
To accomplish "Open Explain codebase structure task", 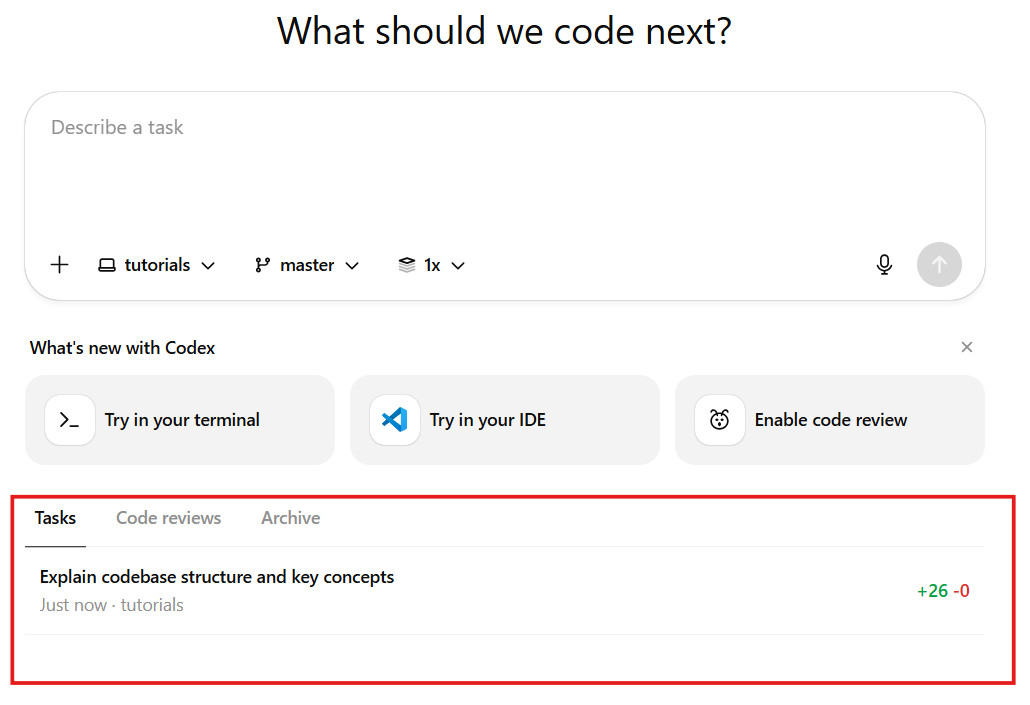I will tap(217, 577).
